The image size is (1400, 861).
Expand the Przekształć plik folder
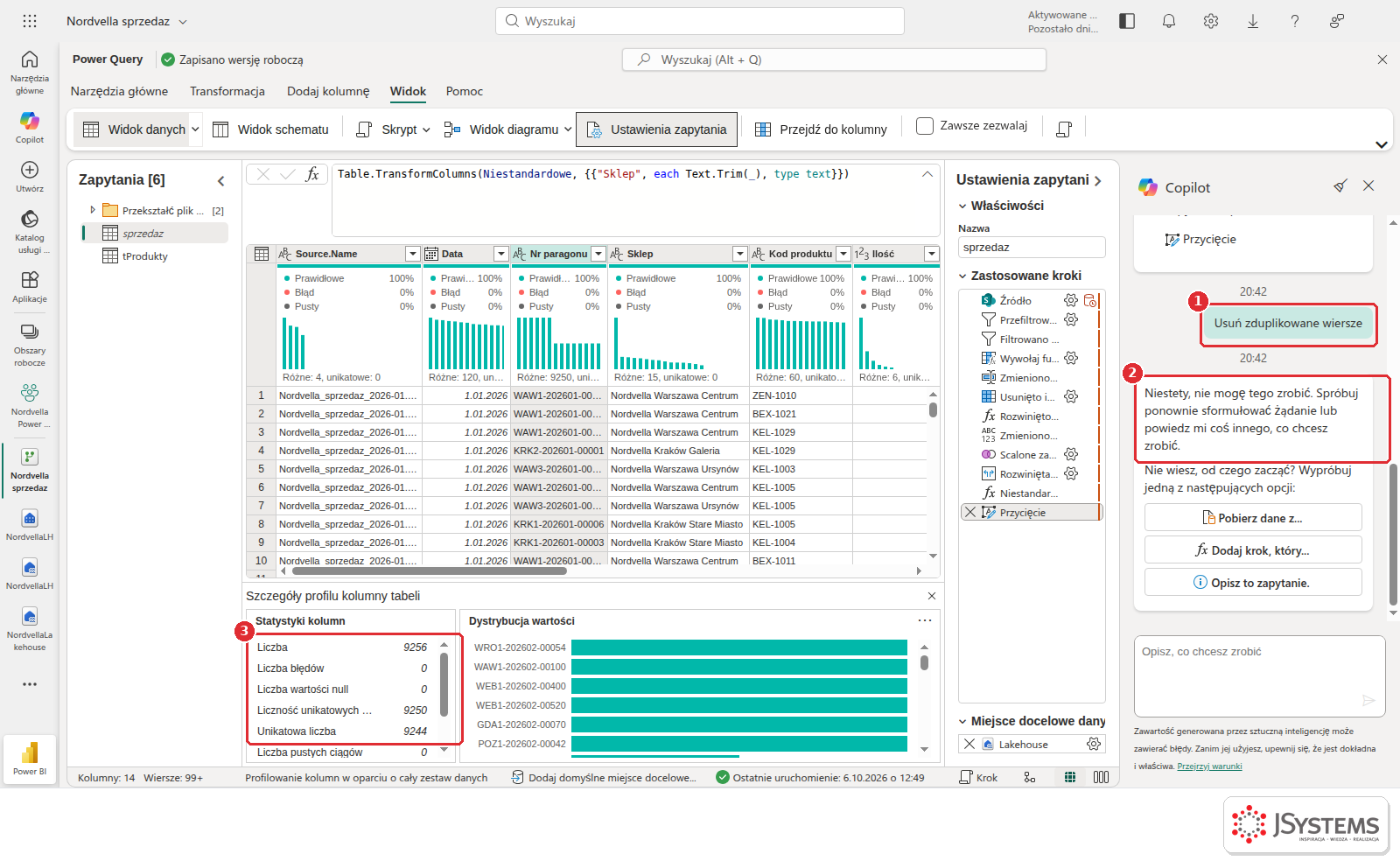[93, 210]
